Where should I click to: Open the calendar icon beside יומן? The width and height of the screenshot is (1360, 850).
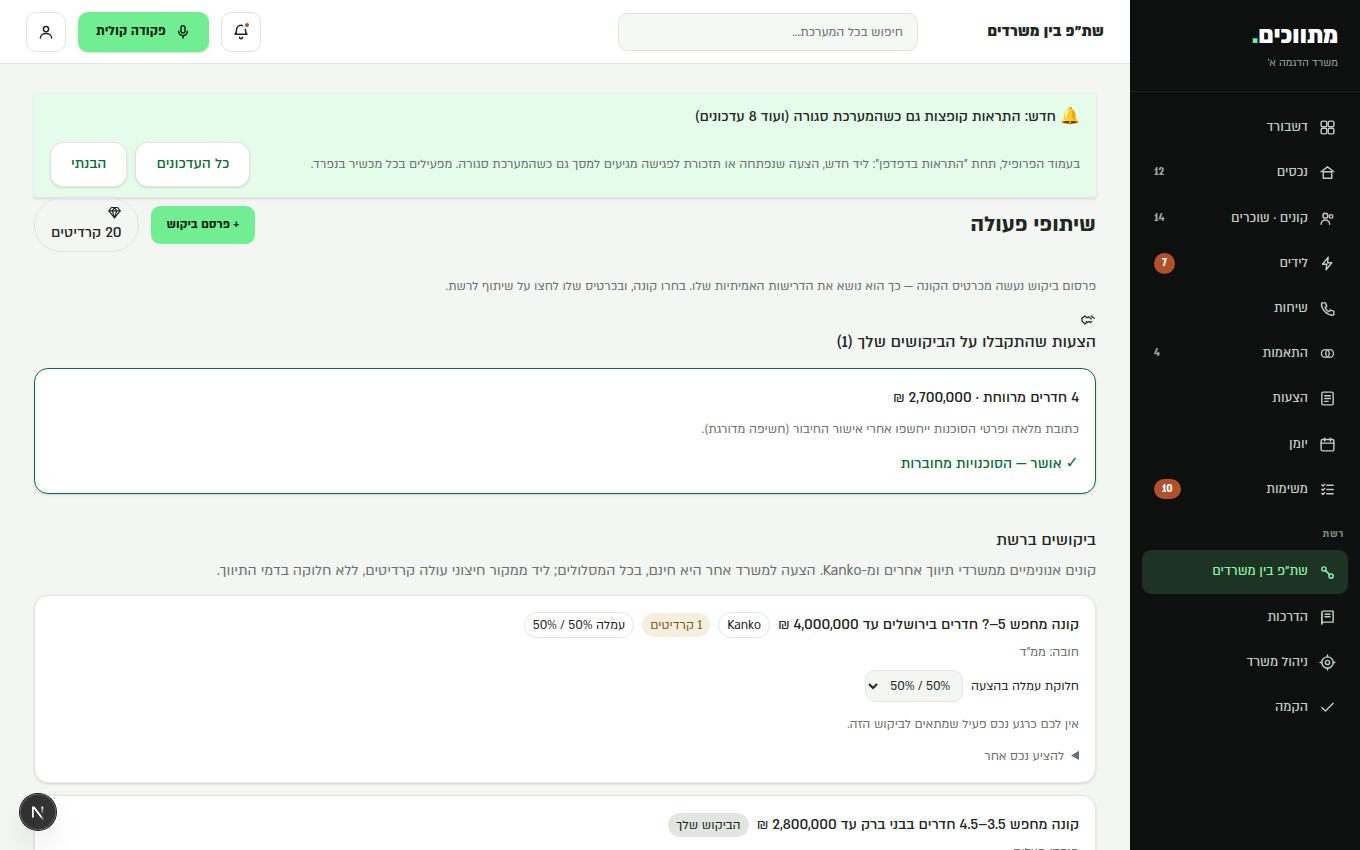pos(1327,444)
